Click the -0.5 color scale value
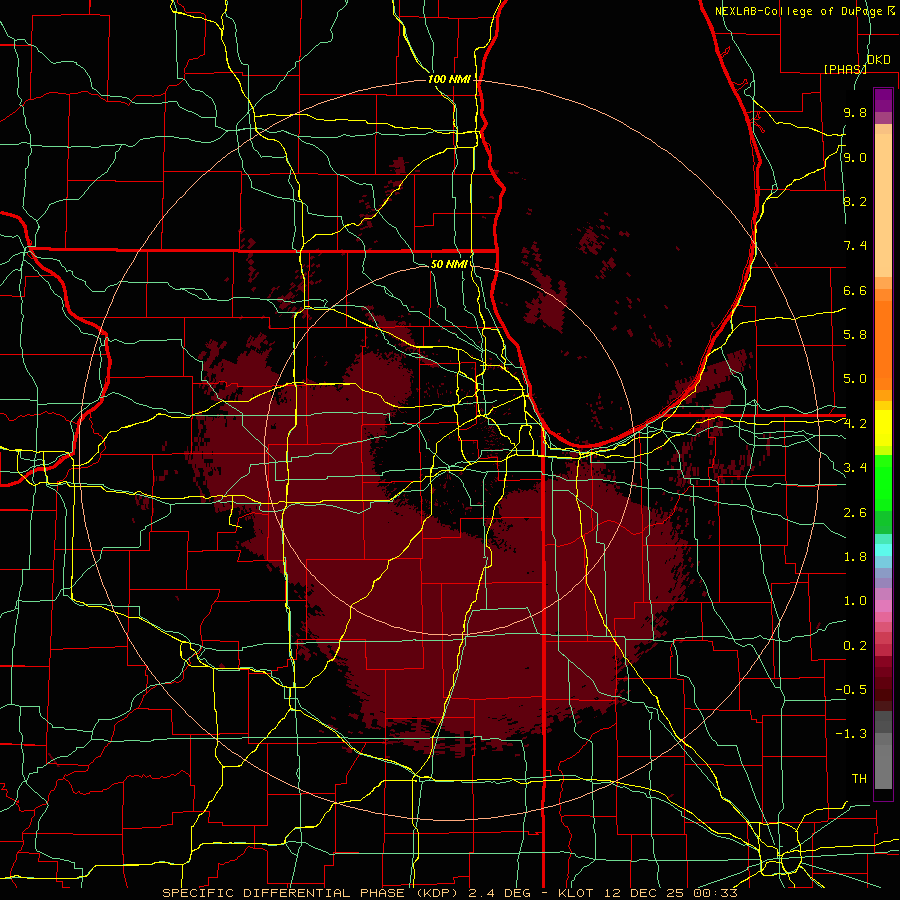900x900 pixels. 851,690
